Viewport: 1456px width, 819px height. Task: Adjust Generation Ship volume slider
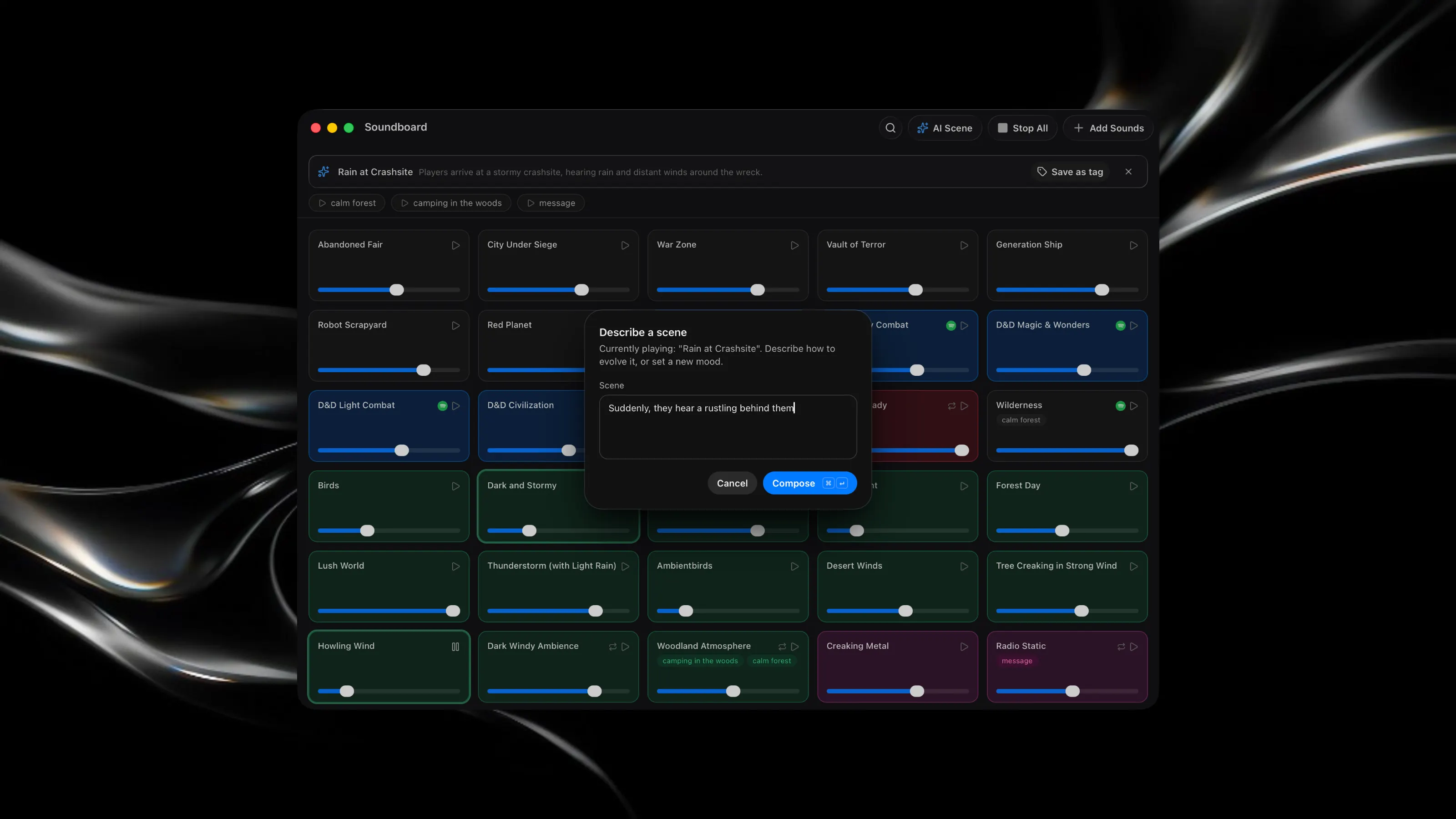click(1067, 290)
